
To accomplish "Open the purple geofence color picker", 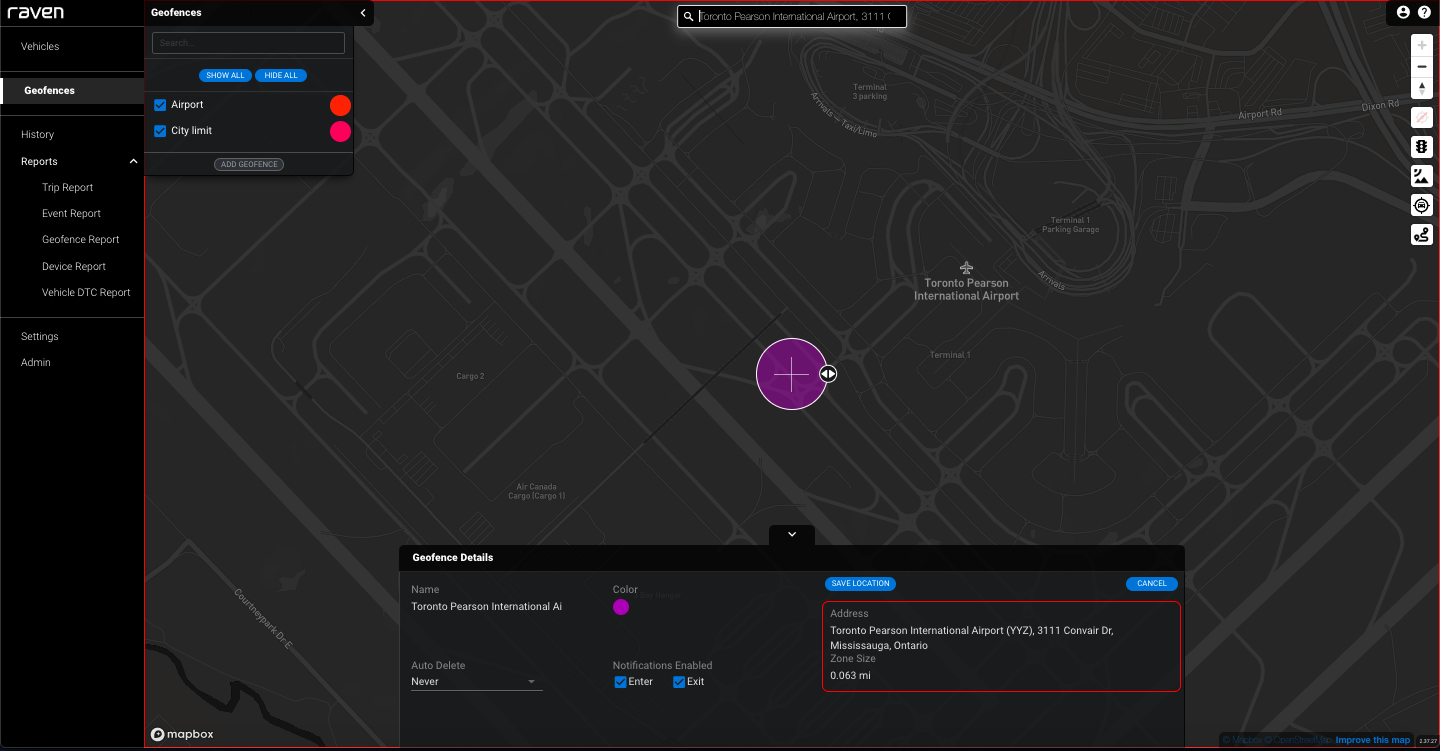I will (621, 607).
